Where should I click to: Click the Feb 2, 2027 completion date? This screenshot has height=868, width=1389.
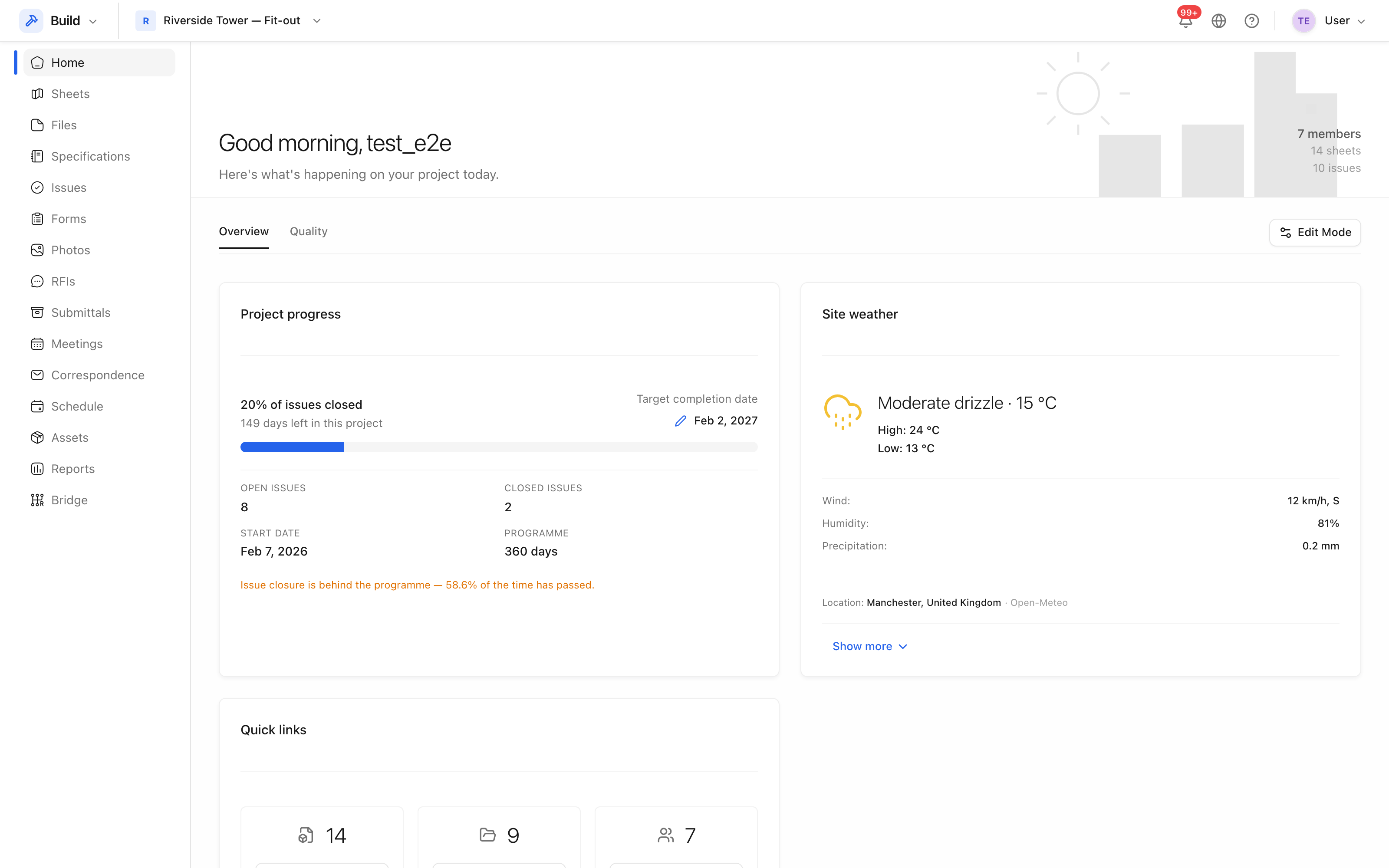(725, 421)
